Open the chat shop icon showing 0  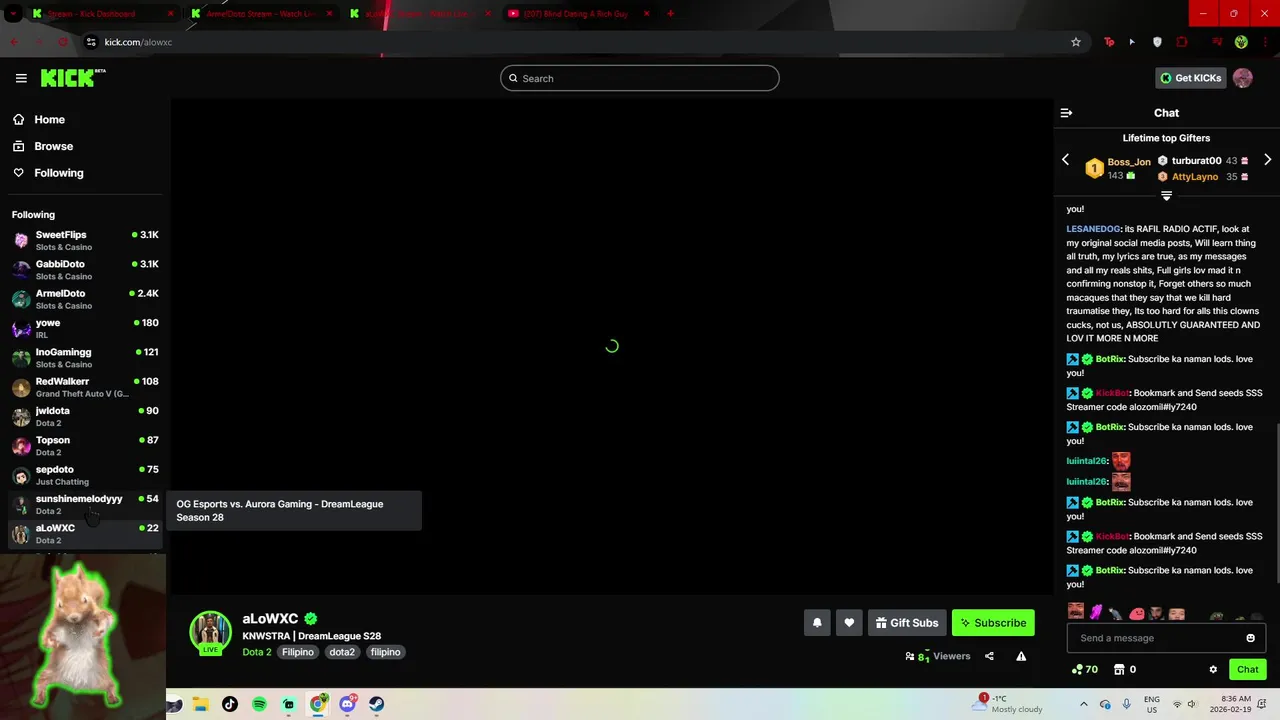click(1125, 669)
